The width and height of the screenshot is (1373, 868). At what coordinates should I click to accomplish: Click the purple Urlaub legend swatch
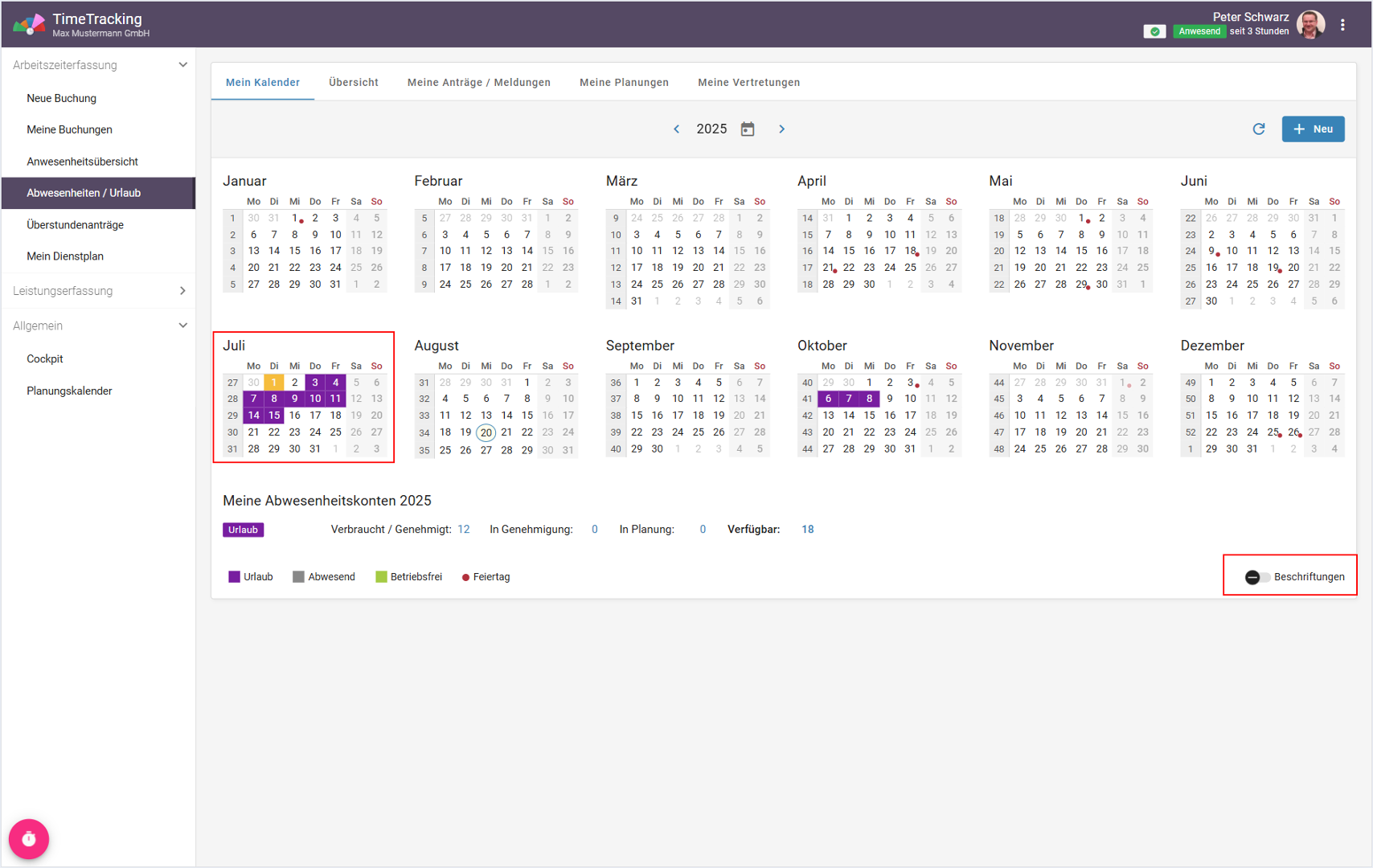234,577
